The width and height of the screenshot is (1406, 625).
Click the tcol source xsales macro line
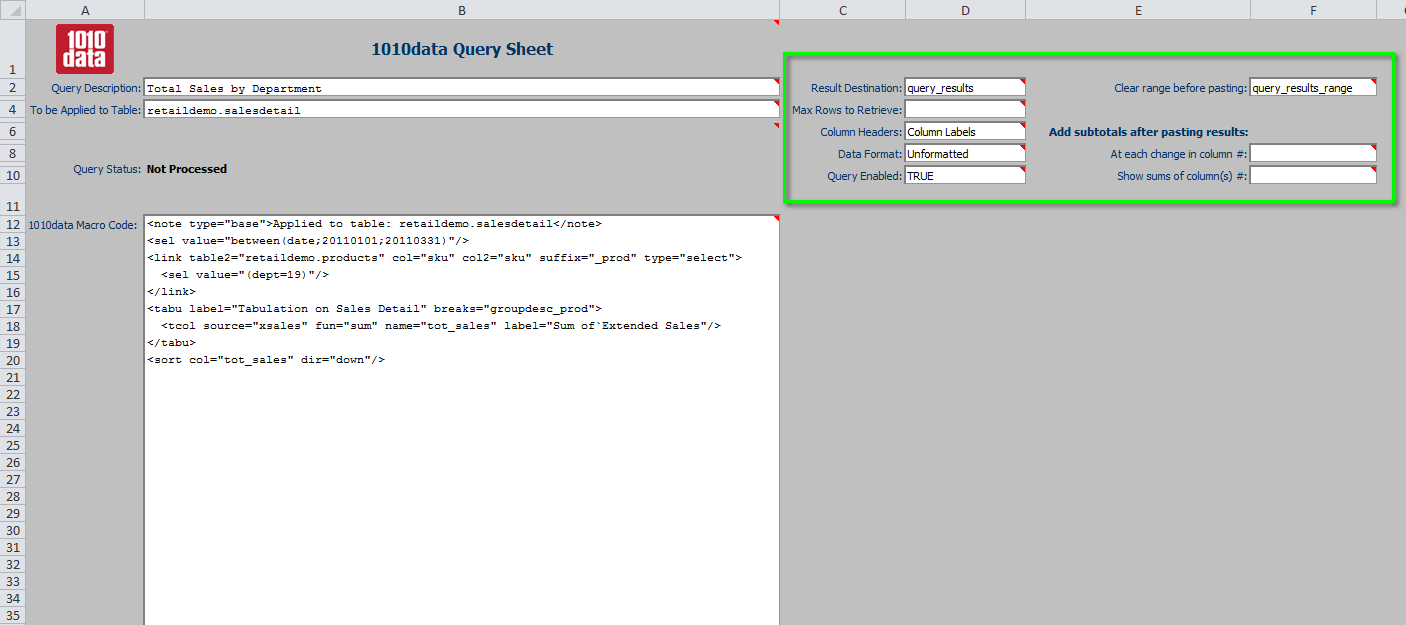point(441,326)
